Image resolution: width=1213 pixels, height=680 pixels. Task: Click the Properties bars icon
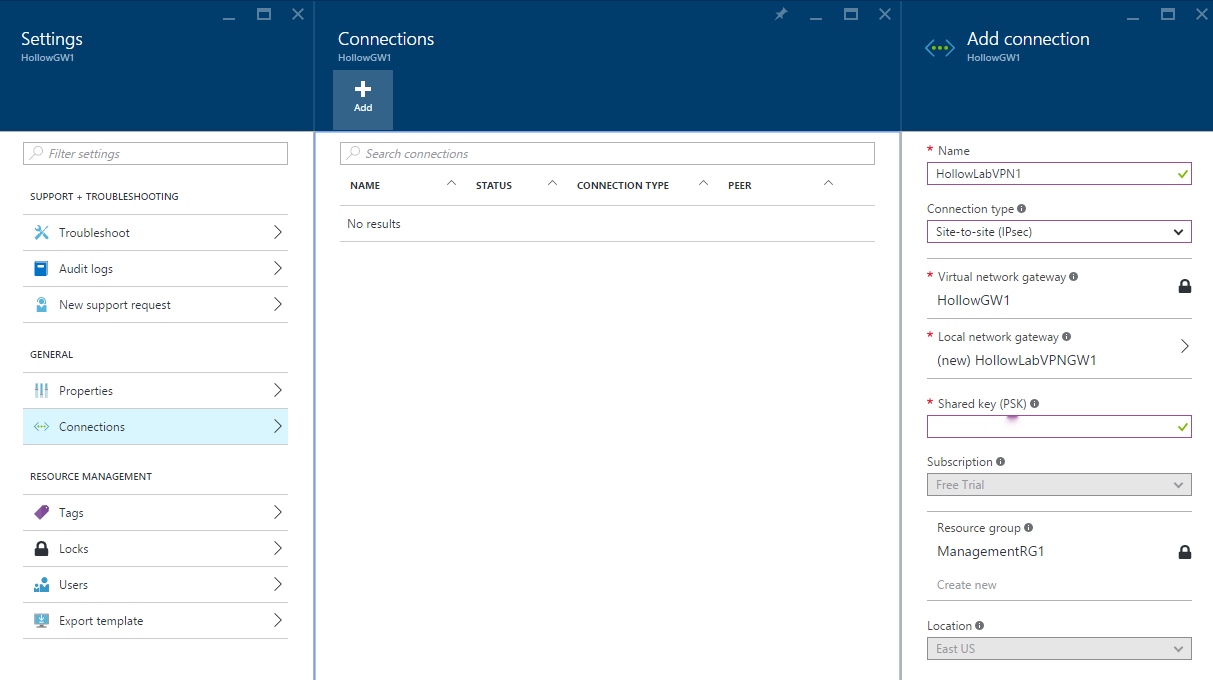(x=41, y=390)
